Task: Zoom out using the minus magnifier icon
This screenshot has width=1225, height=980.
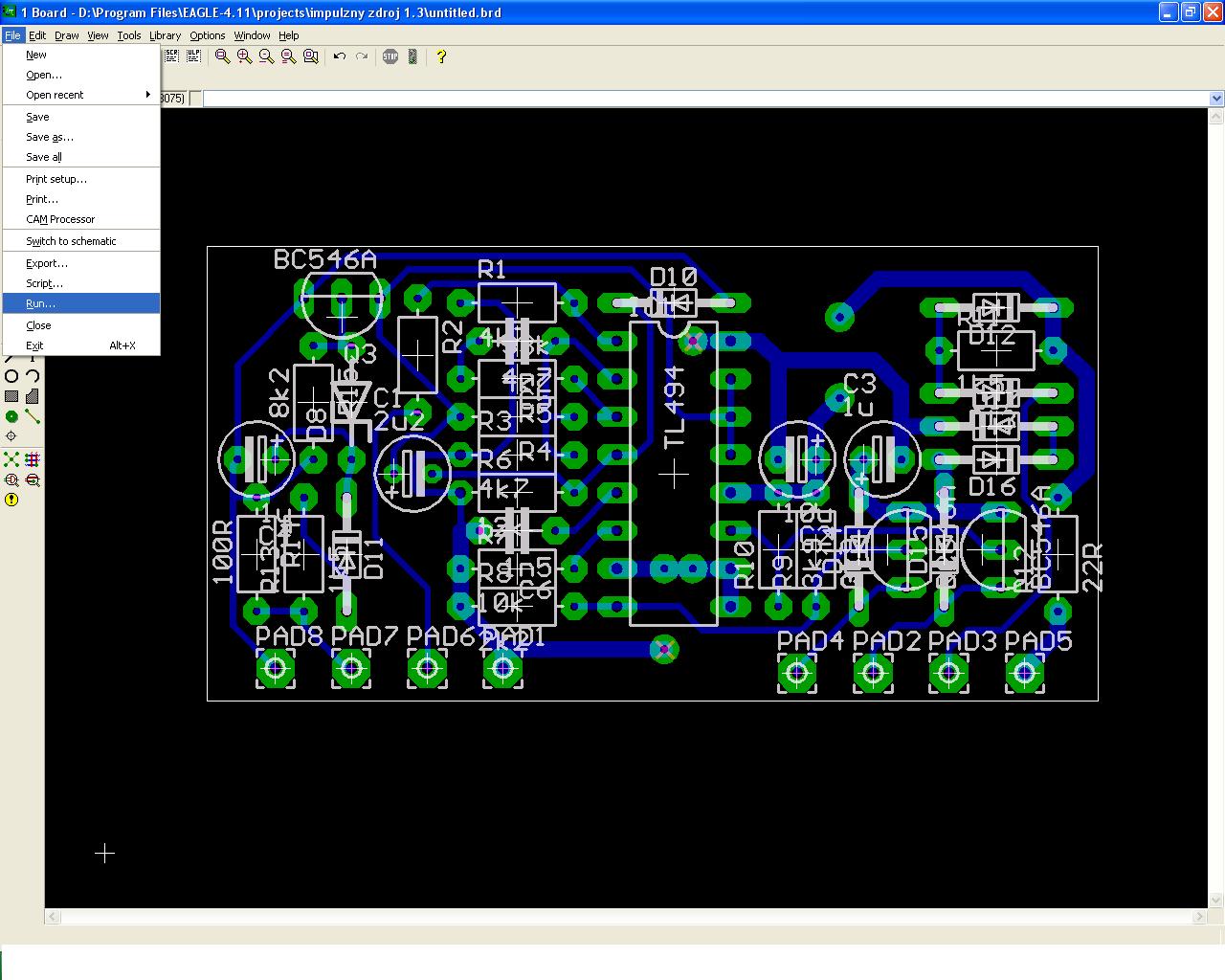Action: (x=266, y=56)
